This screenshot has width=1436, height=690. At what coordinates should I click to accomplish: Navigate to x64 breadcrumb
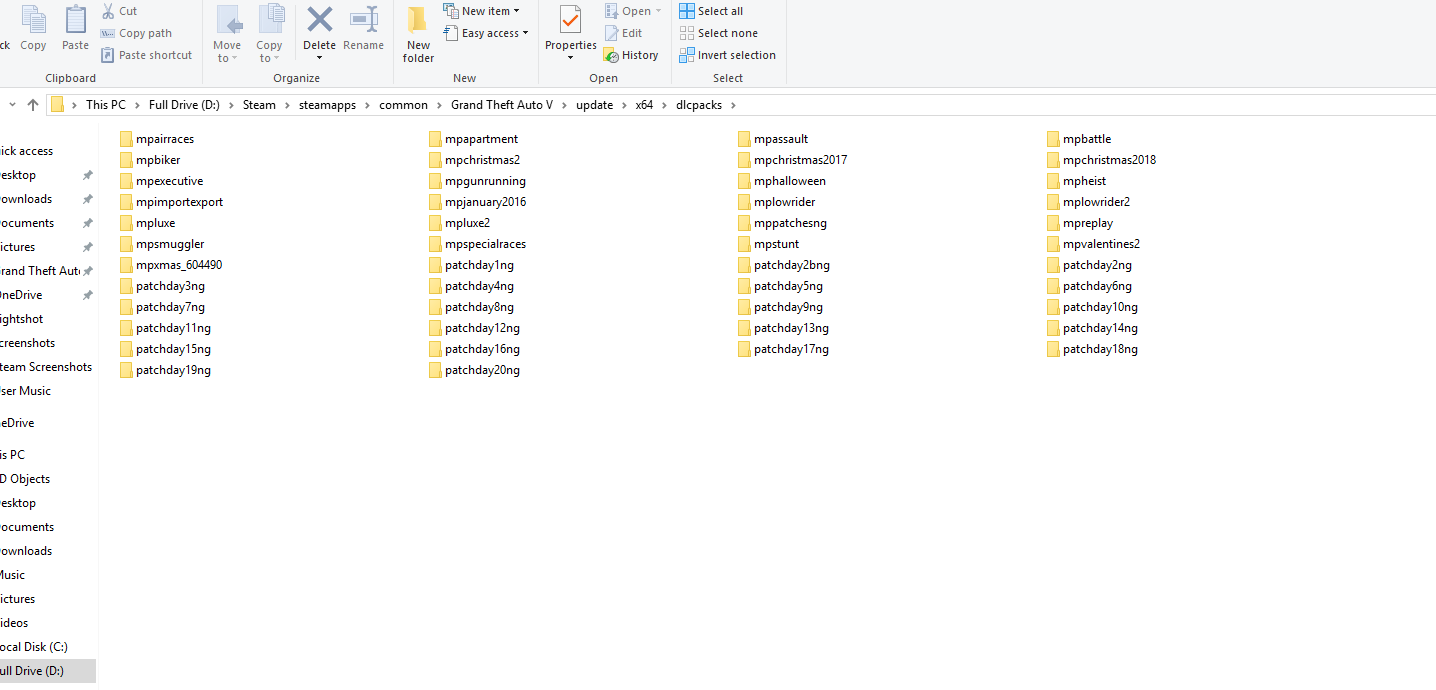click(644, 105)
